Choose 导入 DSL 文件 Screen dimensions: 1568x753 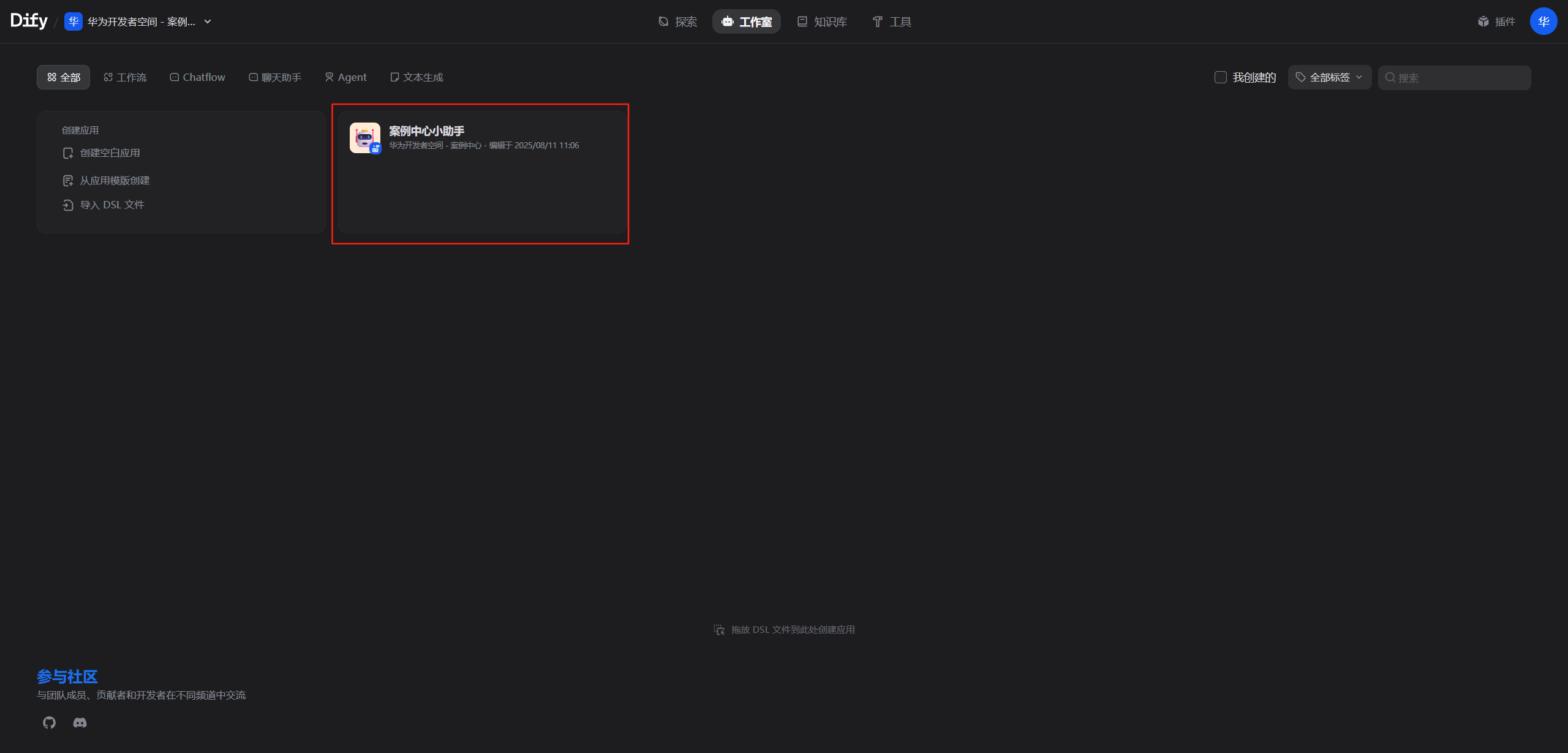(x=112, y=205)
